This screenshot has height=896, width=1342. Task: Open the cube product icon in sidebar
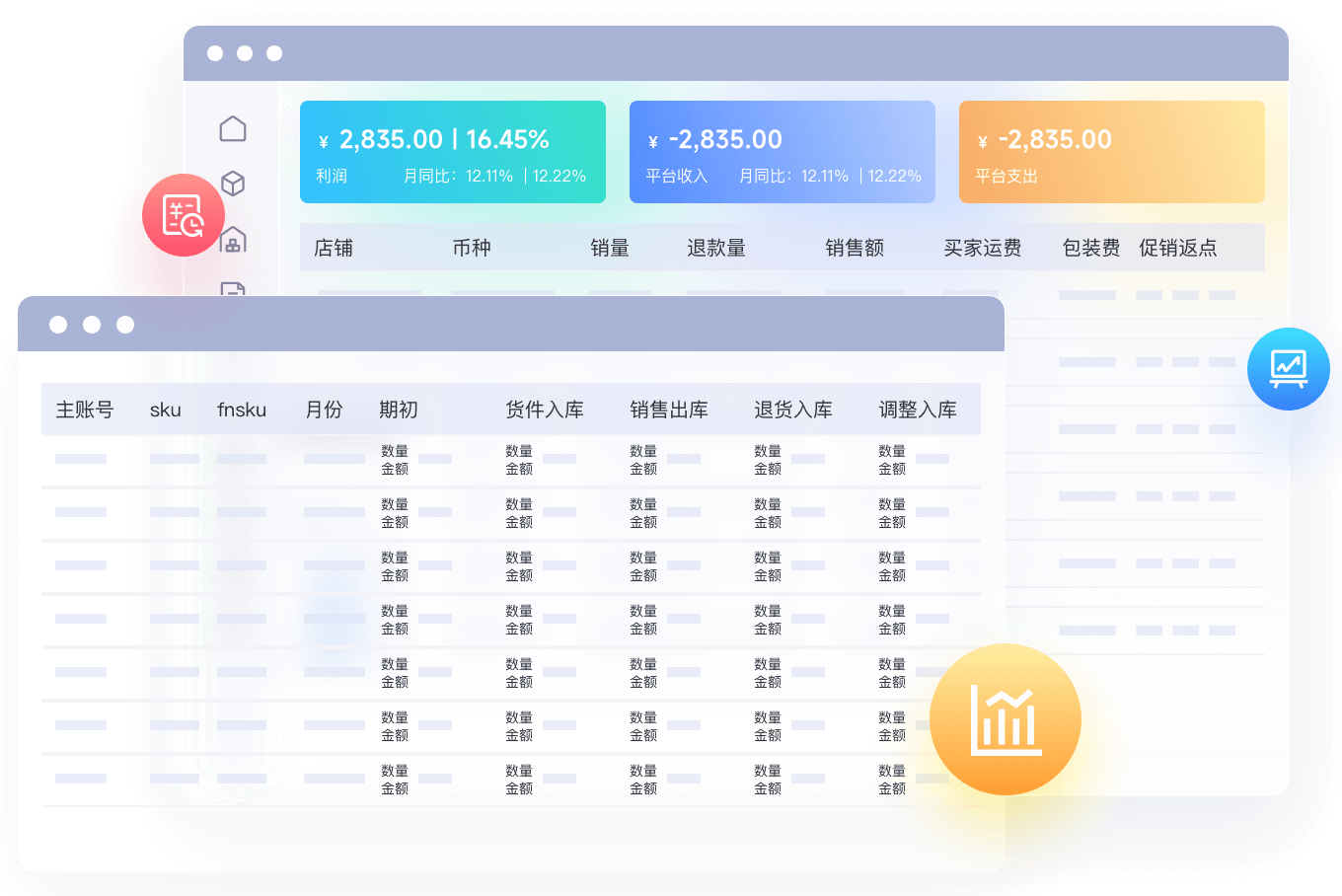click(233, 184)
